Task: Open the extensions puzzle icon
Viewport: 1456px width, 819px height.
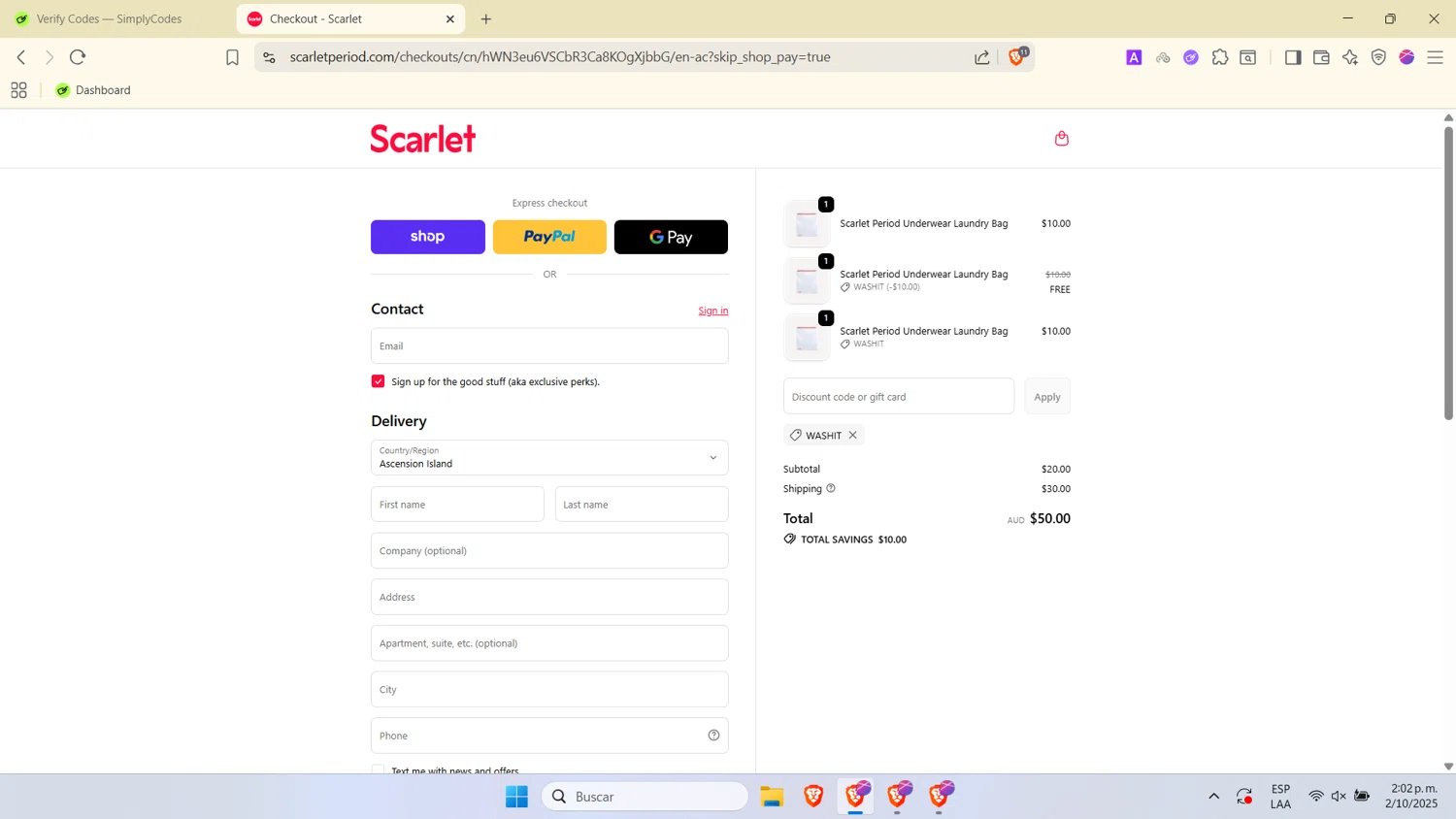Action: coord(1220,57)
